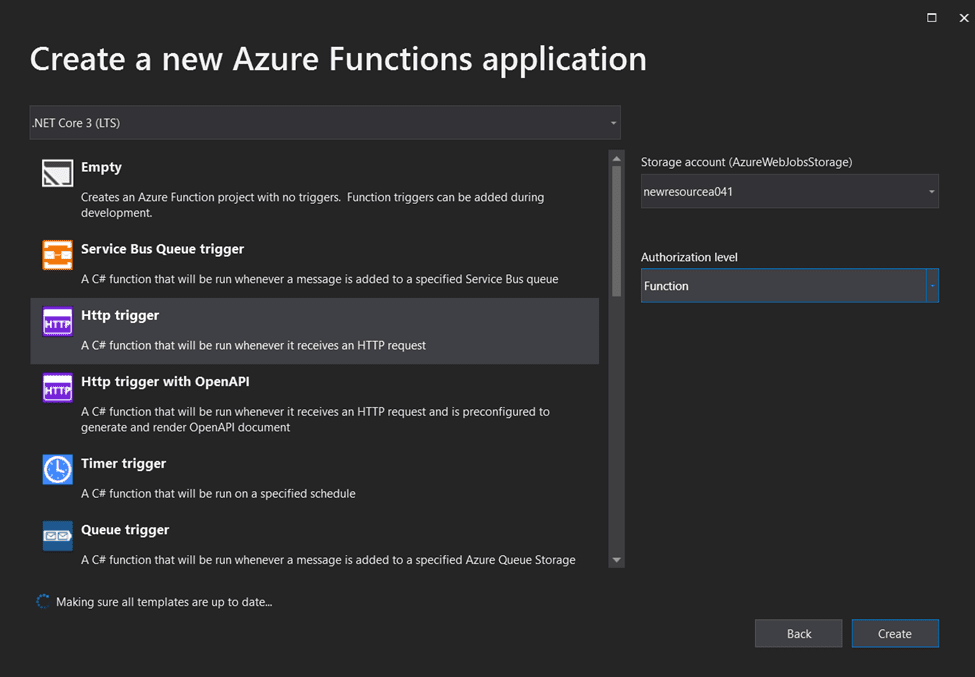Go Back to the previous step
Viewport: 975px width, 677px height.
[799, 634]
